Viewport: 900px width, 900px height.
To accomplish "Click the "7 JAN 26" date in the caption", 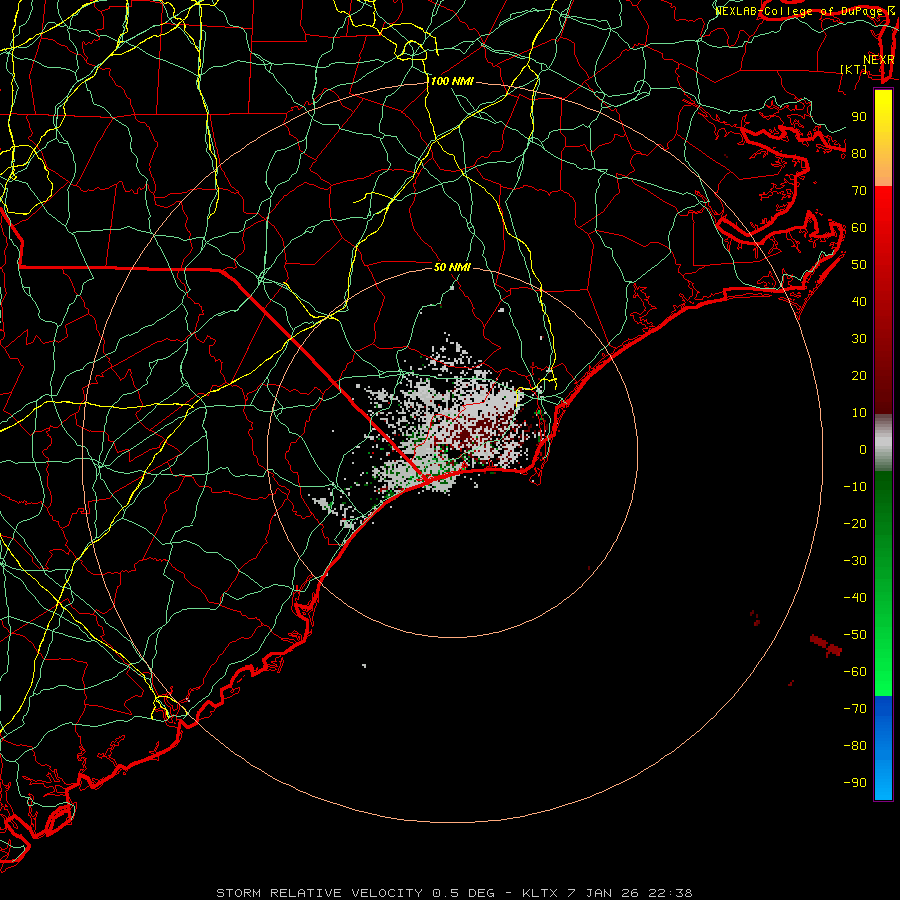I will click(x=603, y=893).
